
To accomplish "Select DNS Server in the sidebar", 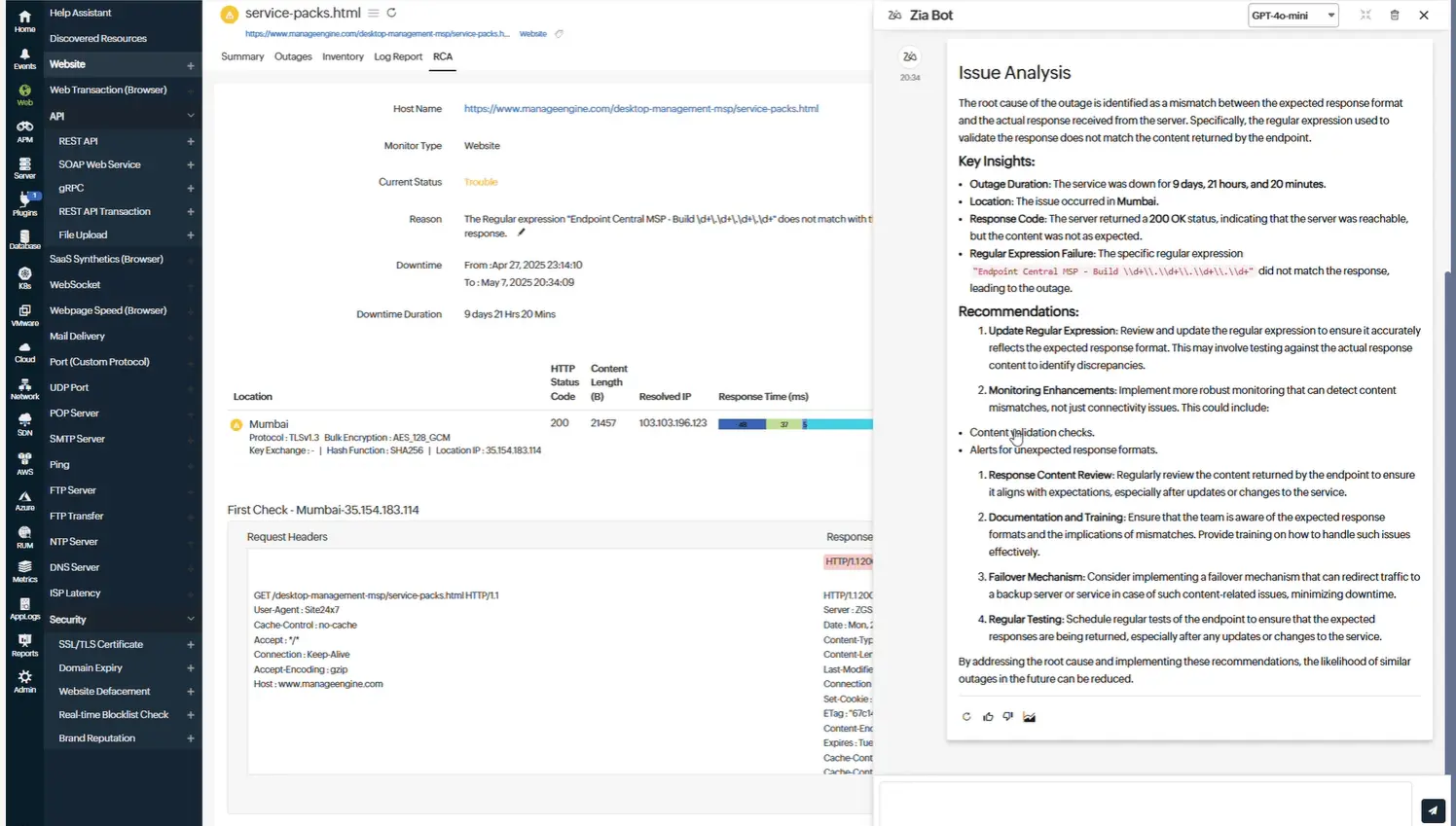I will pos(75,567).
